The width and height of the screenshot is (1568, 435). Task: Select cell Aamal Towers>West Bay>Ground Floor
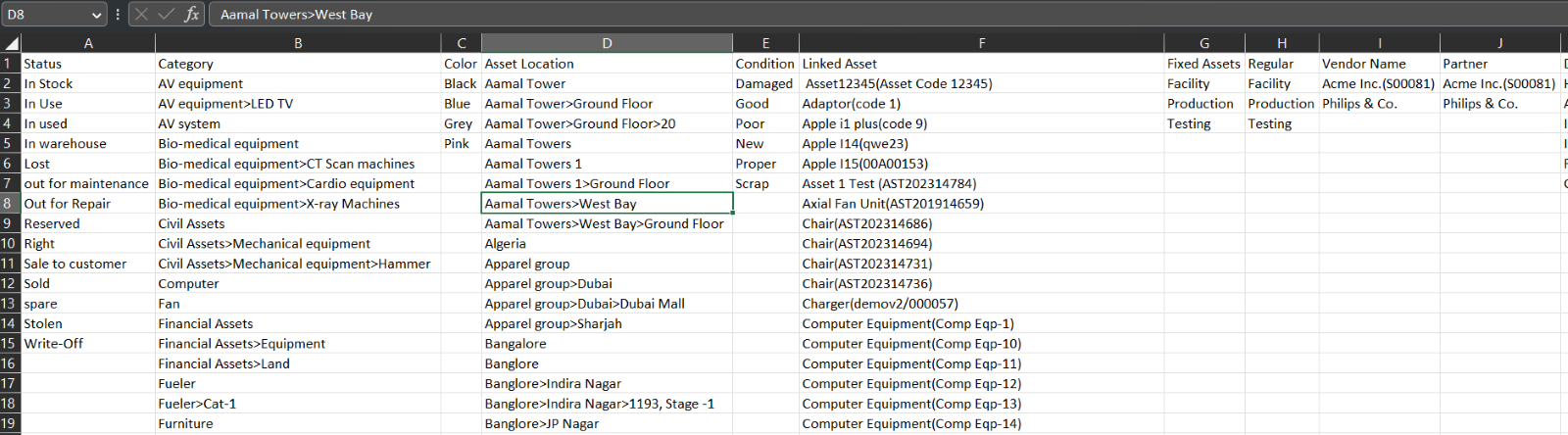pos(607,223)
